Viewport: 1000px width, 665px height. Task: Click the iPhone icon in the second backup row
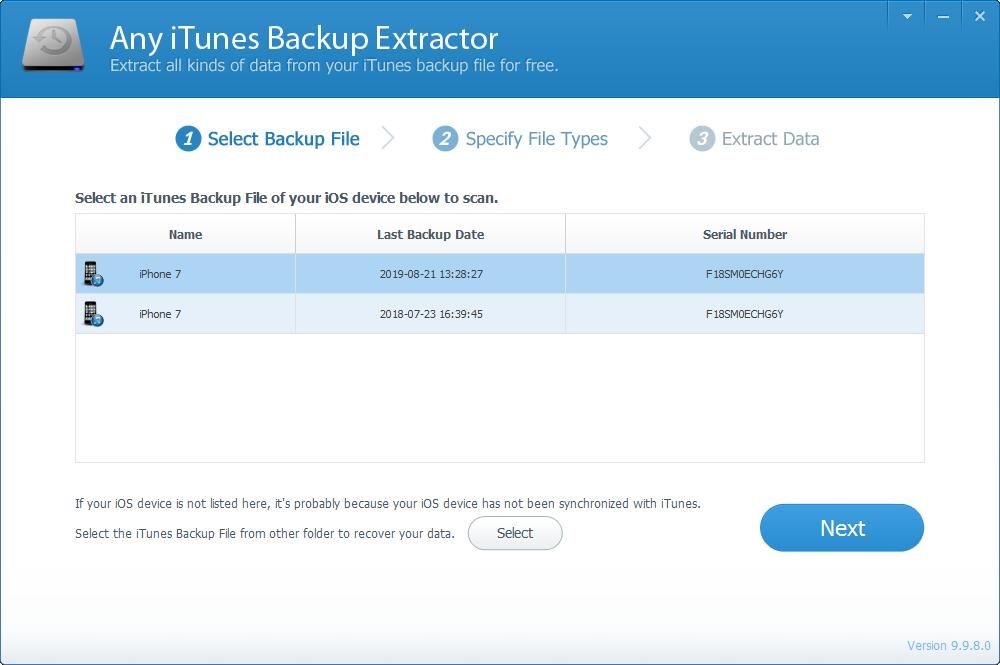[93, 313]
